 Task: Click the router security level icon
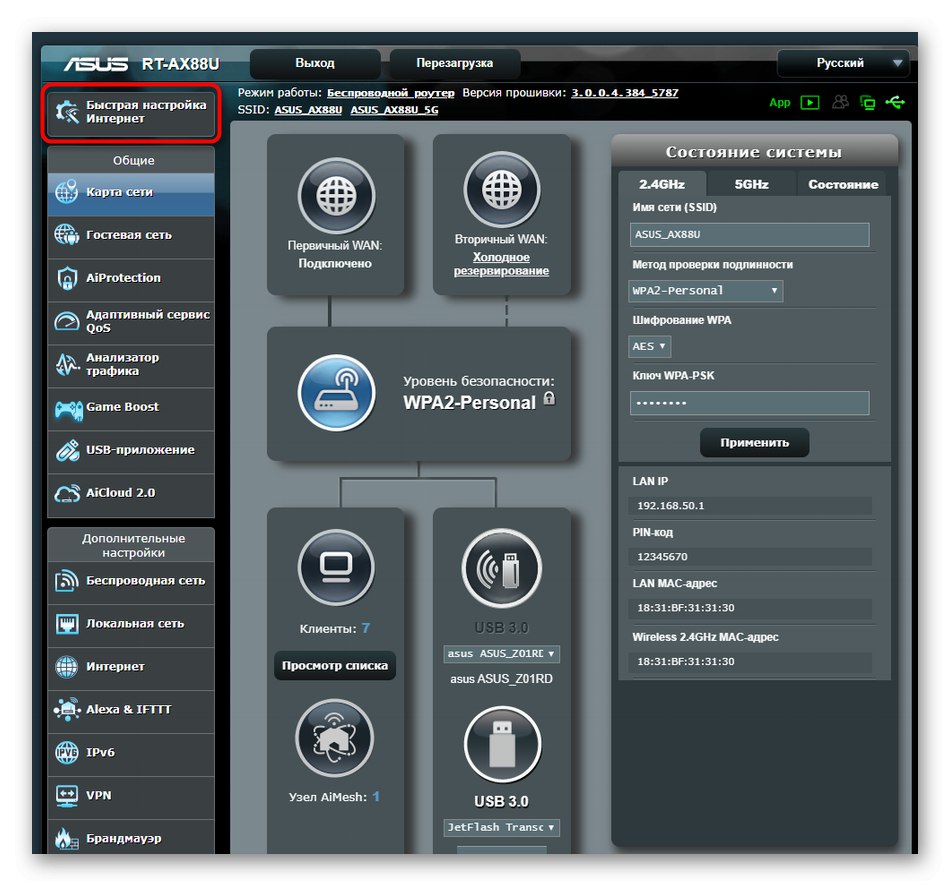click(x=336, y=393)
